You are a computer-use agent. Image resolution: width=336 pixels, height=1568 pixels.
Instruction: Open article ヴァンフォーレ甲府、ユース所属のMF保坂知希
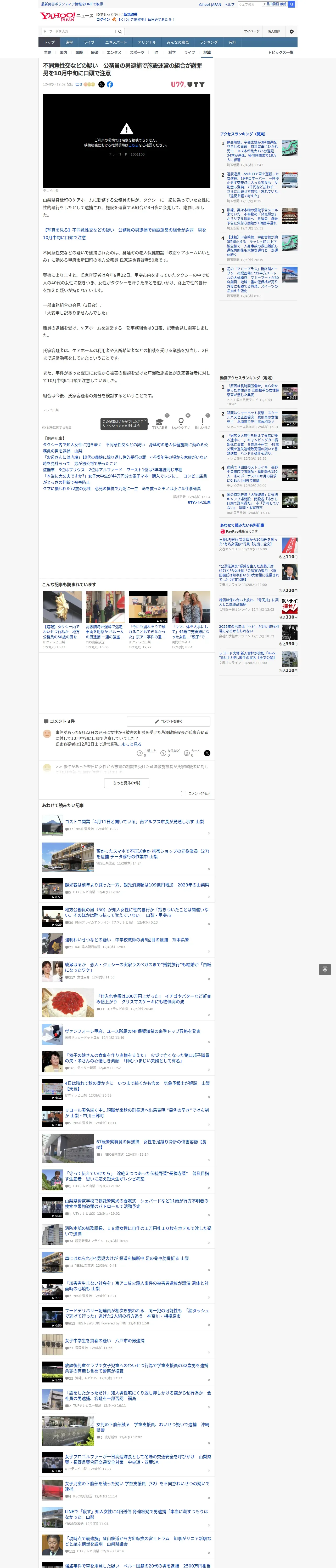132,1031
